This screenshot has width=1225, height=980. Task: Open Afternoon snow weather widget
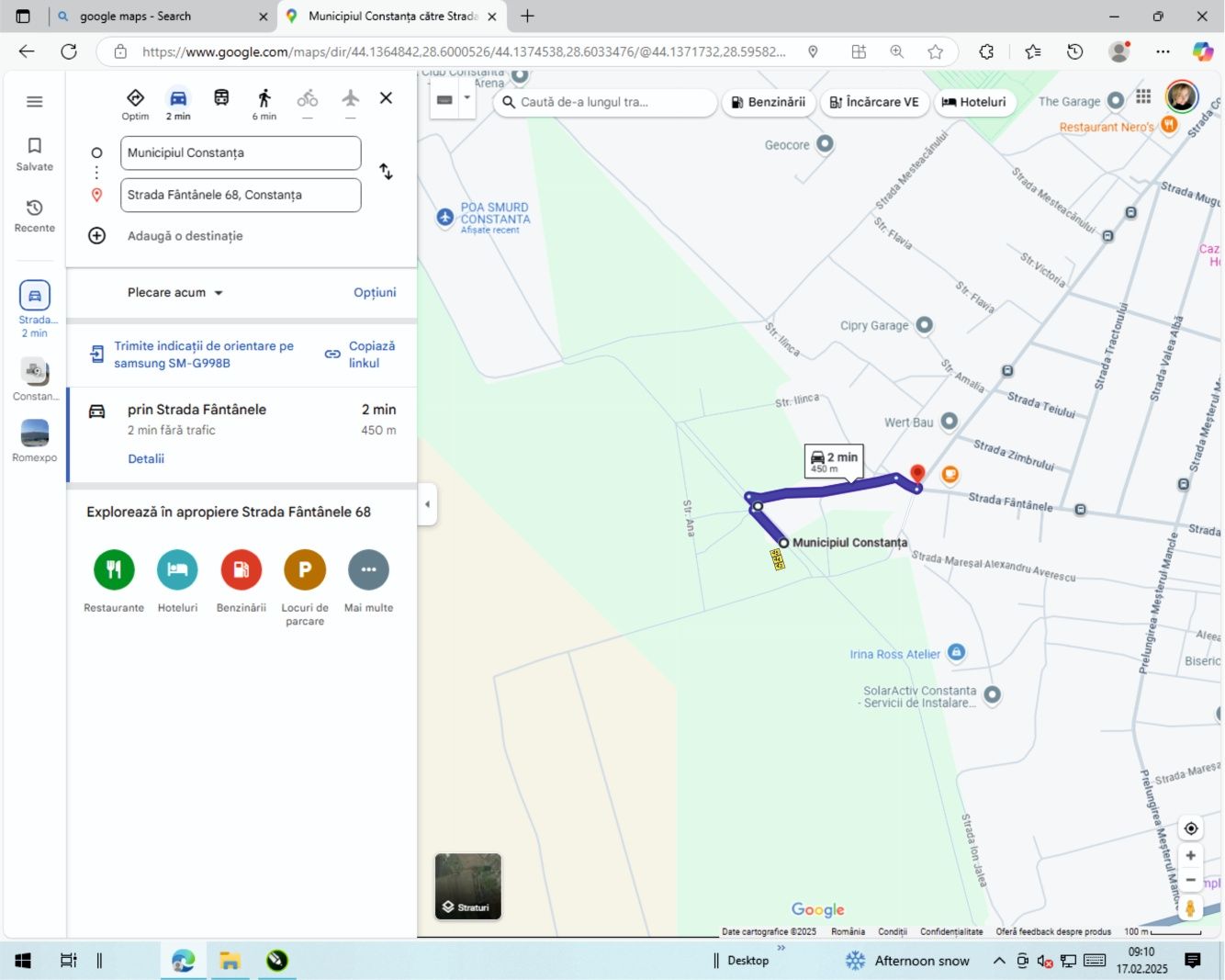click(906, 961)
